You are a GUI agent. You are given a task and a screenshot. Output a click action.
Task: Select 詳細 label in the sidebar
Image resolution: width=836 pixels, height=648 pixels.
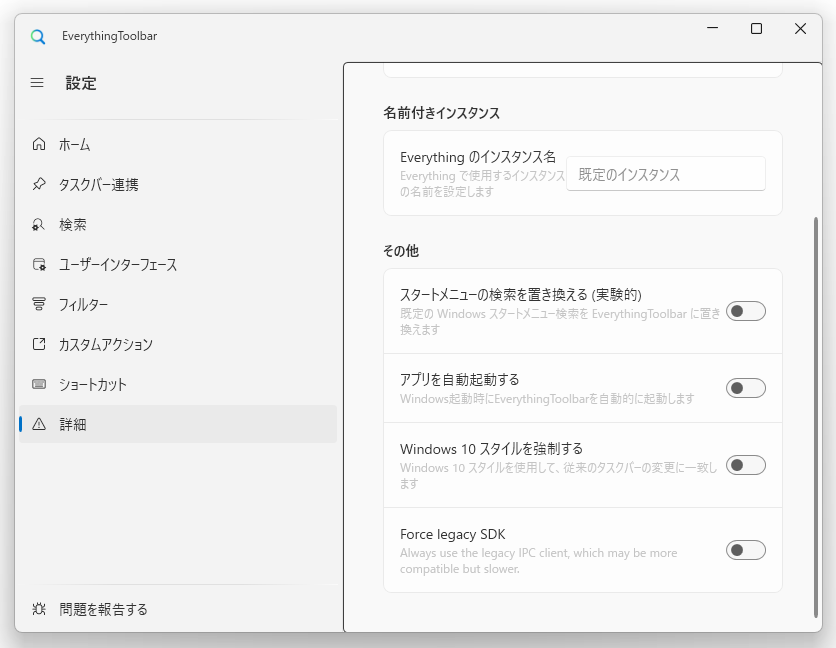(x=73, y=425)
